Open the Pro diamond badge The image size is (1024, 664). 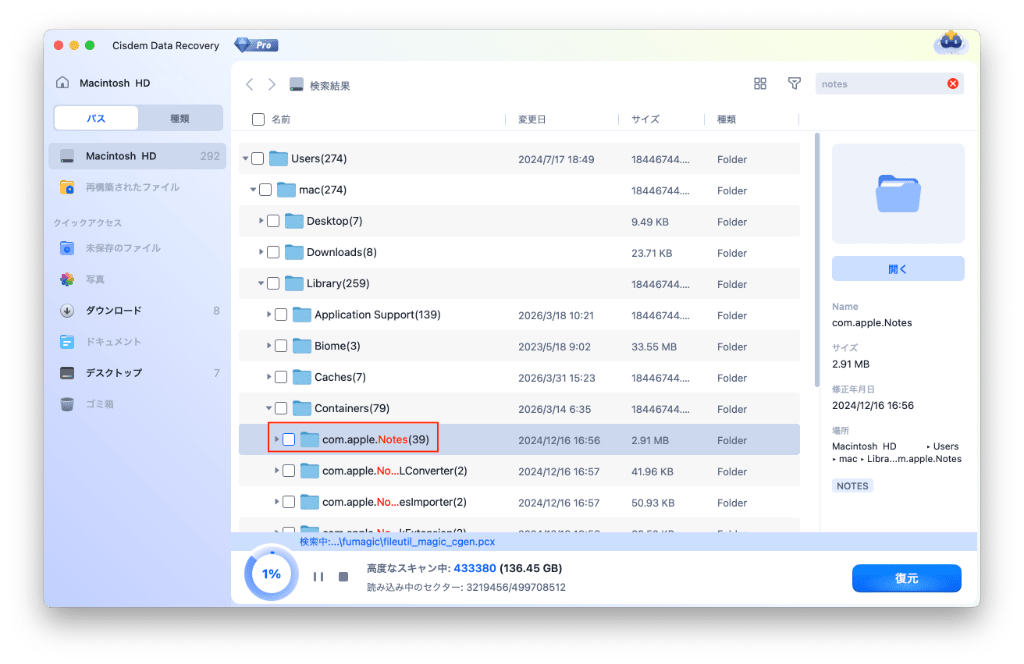coord(256,45)
